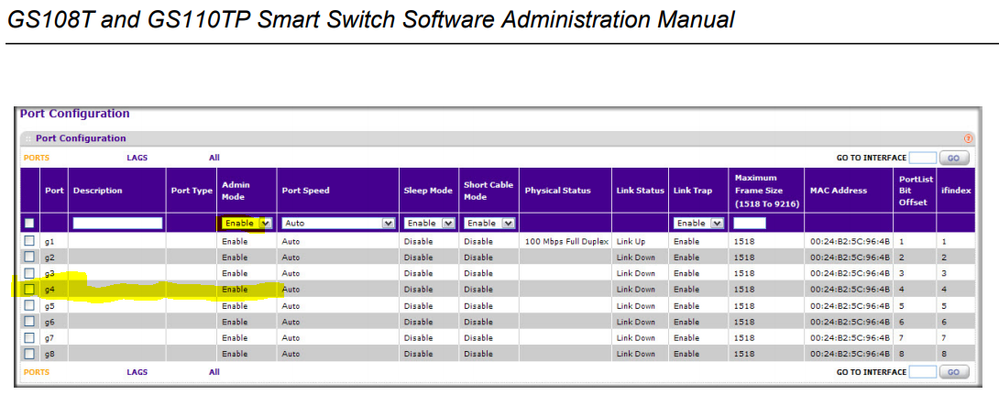Select the checkbox for port g5
Image resolution: width=999 pixels, height=406 pixels.
[x=29, y=305]
